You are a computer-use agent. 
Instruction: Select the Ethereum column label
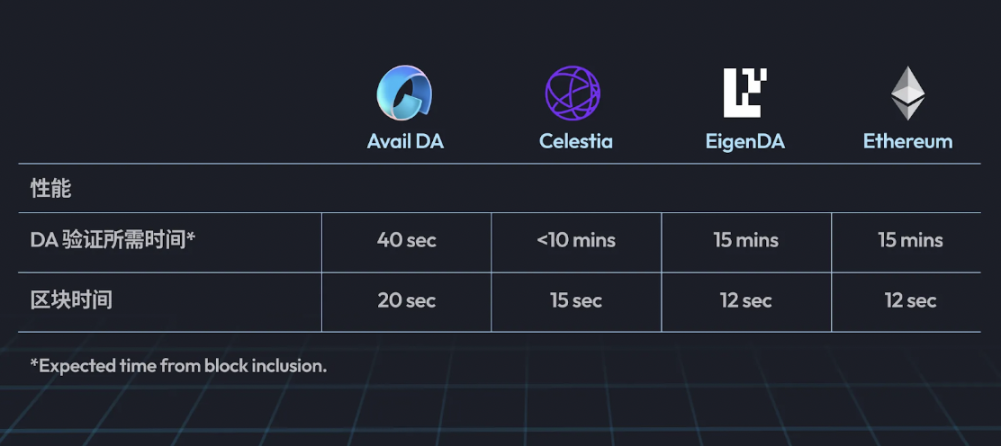[908, 141]
